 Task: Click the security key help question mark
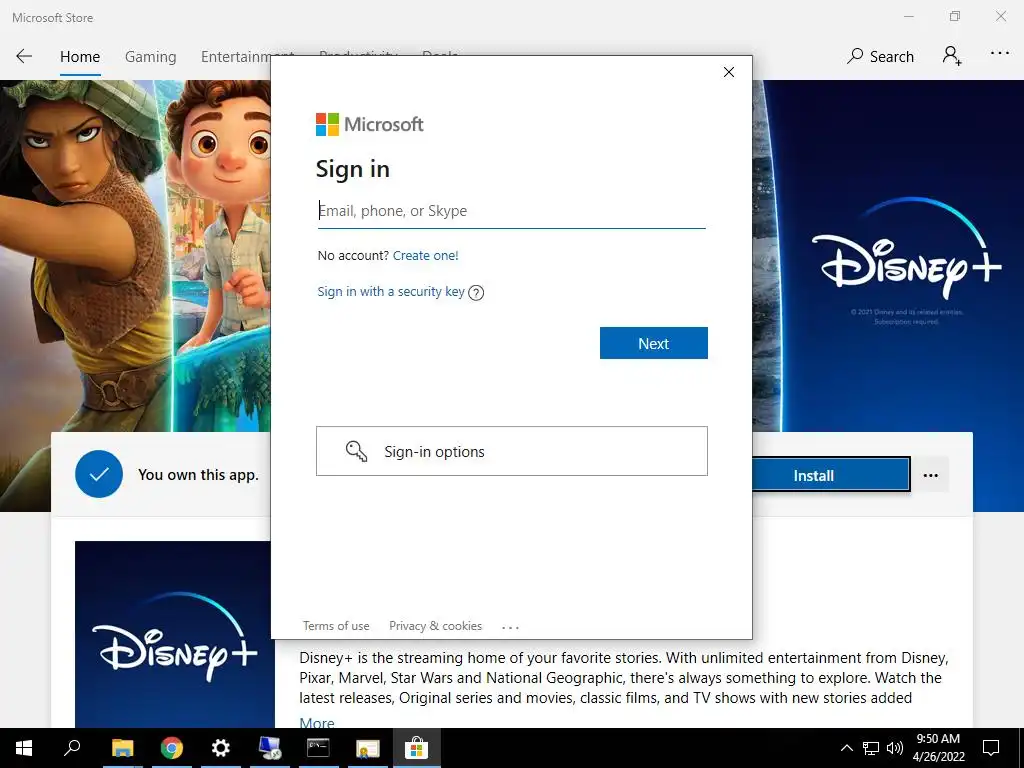(477, 293)
